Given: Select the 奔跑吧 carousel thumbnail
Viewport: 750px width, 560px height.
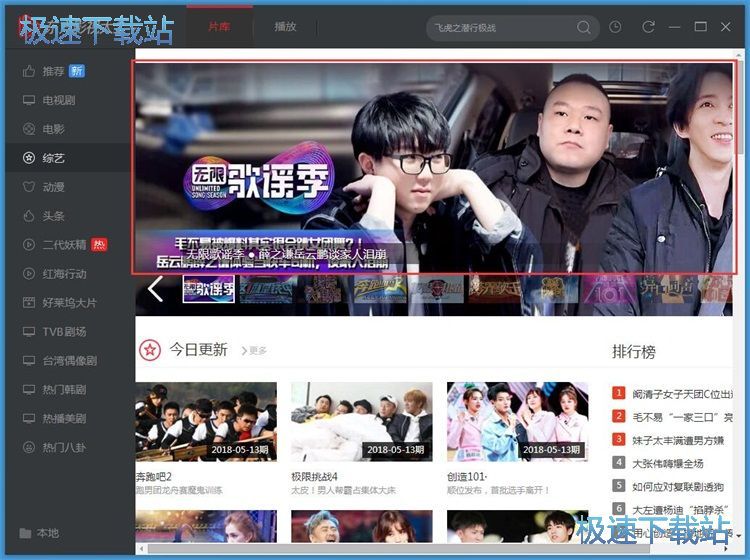Looking at the screenshot, I should click(380, 289).
